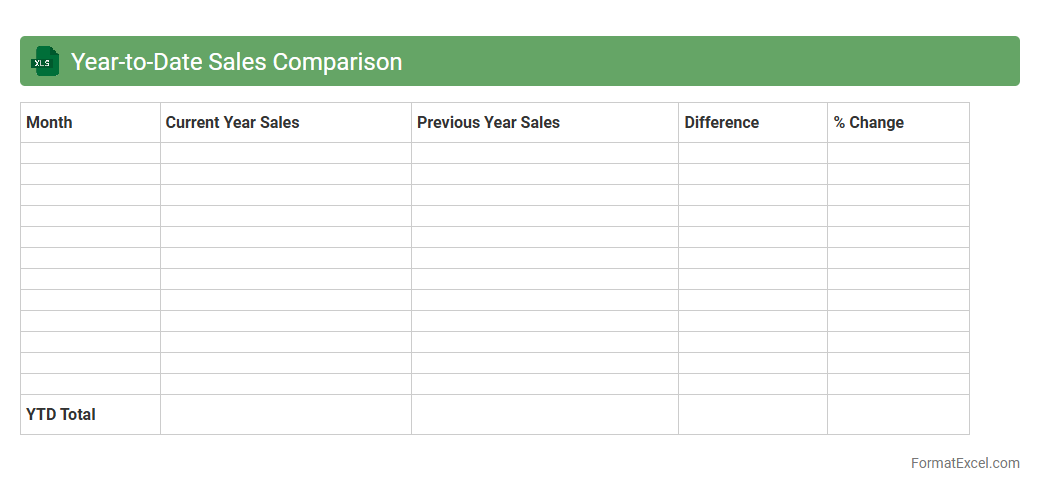Open the FormatExcel.com link
The image size is (1040, 492).
pos(964,463)
